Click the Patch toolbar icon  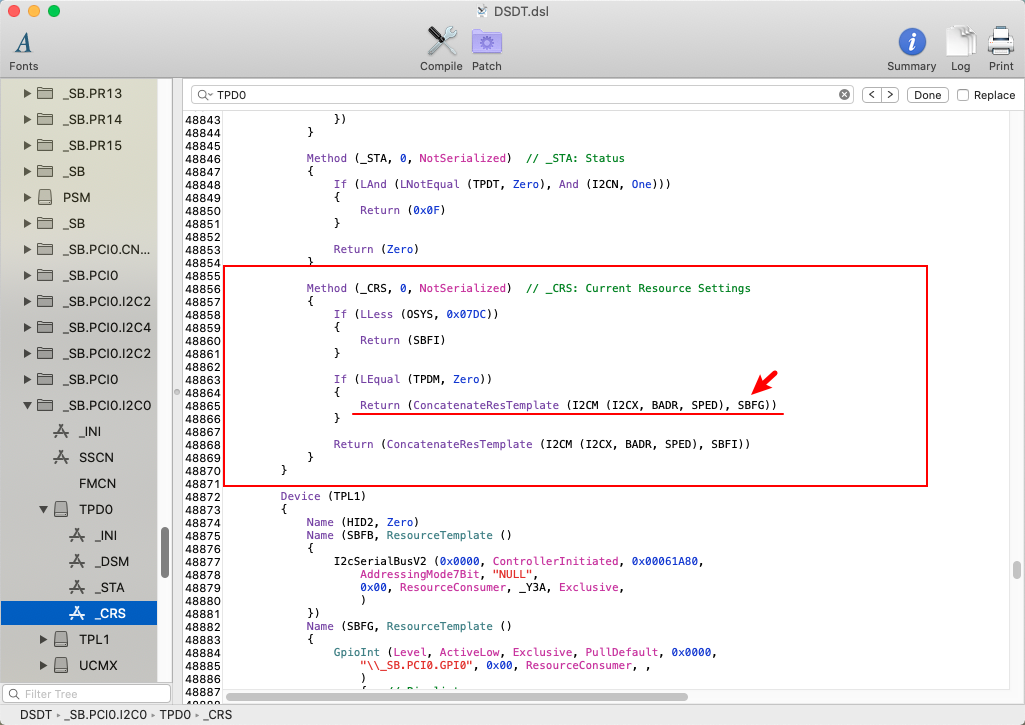(487, 48)
